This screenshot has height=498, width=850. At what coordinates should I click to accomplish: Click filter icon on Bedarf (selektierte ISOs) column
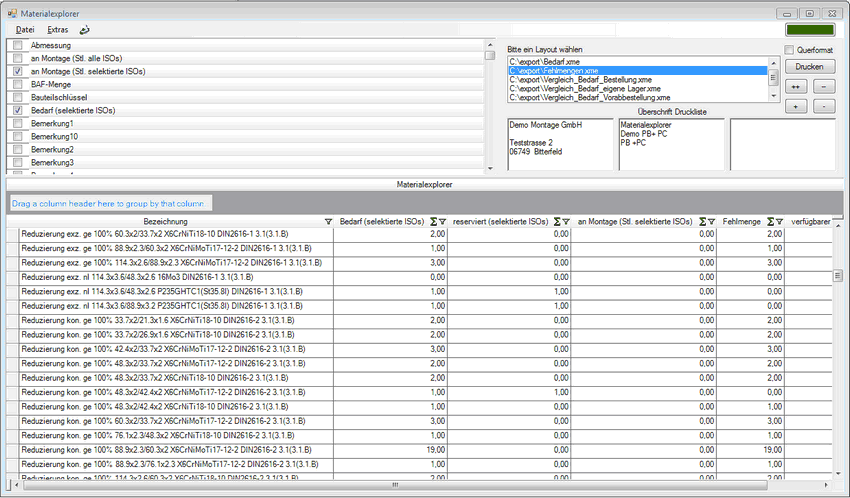pos(441,221)
